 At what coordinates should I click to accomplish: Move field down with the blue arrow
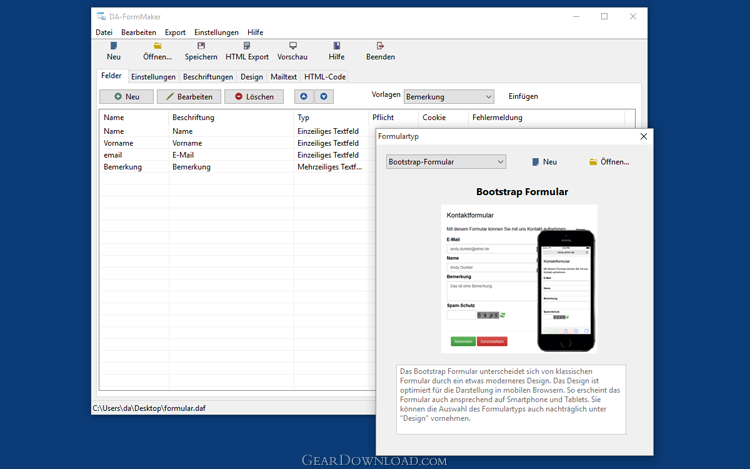click(x=324, y=97)
